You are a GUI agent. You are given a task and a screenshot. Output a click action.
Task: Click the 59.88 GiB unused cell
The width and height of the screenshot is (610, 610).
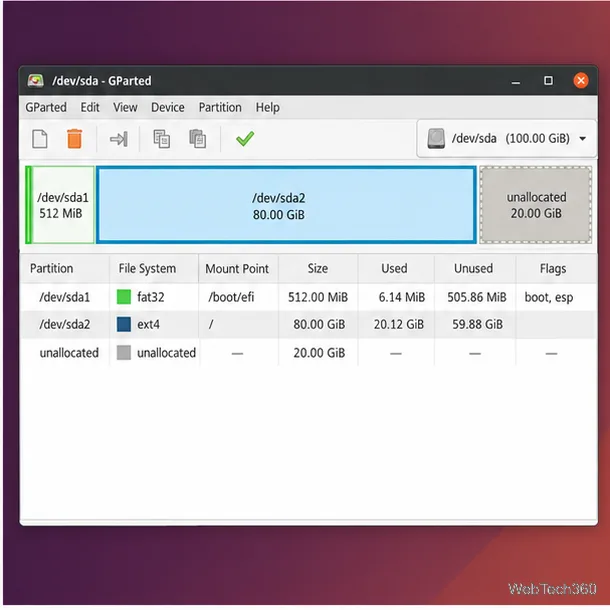(x=477, y=324)
